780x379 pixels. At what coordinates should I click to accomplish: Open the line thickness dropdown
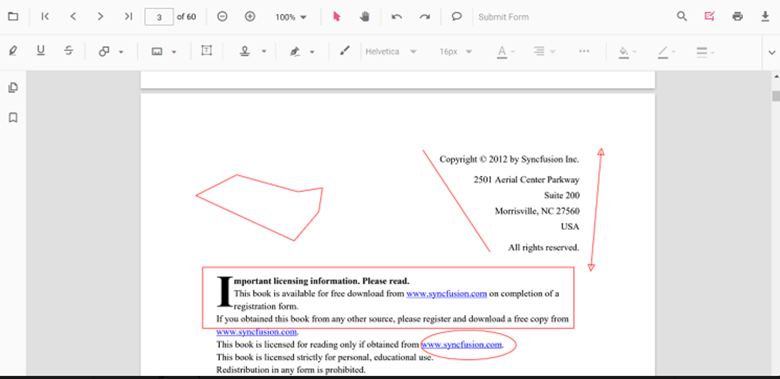click(x=705, y=51)
